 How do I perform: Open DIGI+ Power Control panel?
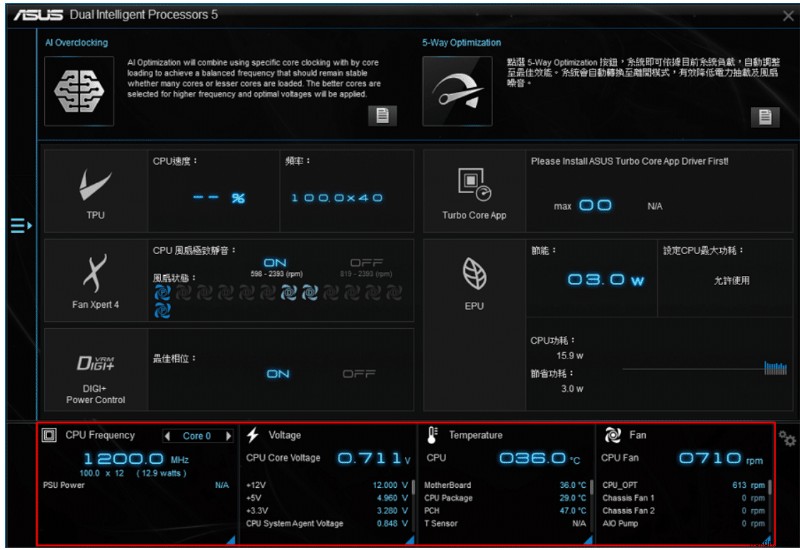(95, 370)
